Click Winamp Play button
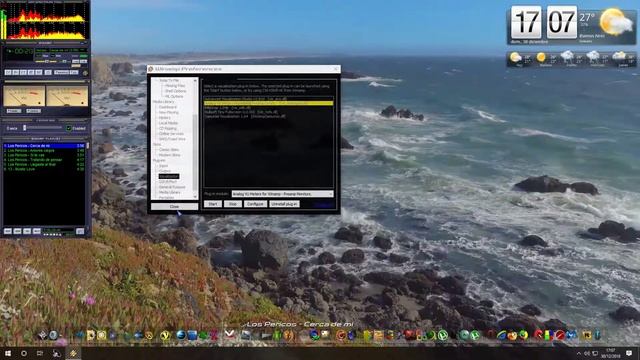Screen dimensions: 640x360 16,72
